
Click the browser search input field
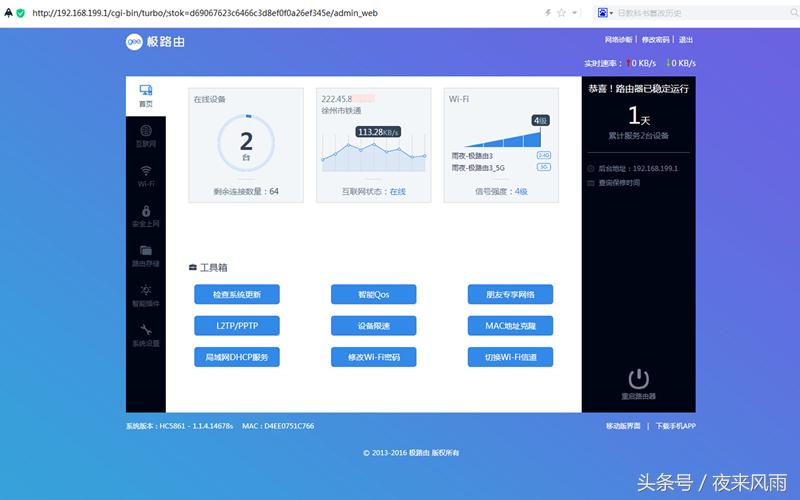(x=702, y=13)
